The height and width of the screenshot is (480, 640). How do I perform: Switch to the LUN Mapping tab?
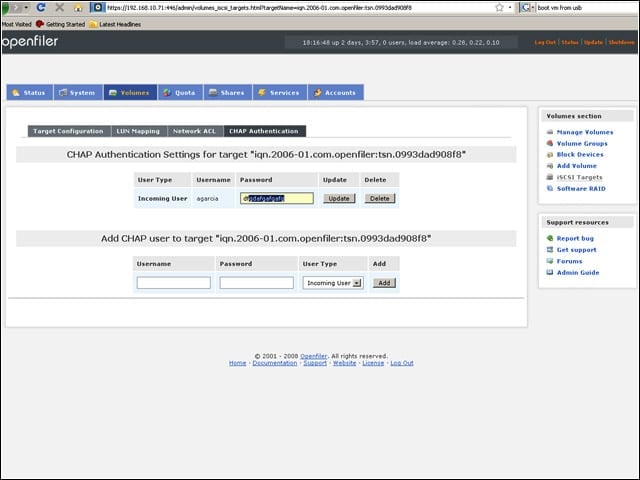138,131
